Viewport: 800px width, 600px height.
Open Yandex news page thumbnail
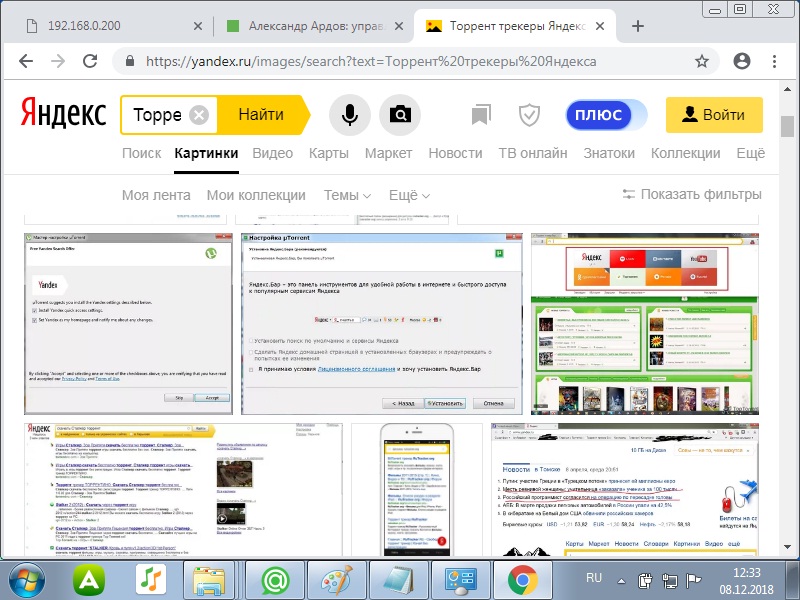click(625, 489)
